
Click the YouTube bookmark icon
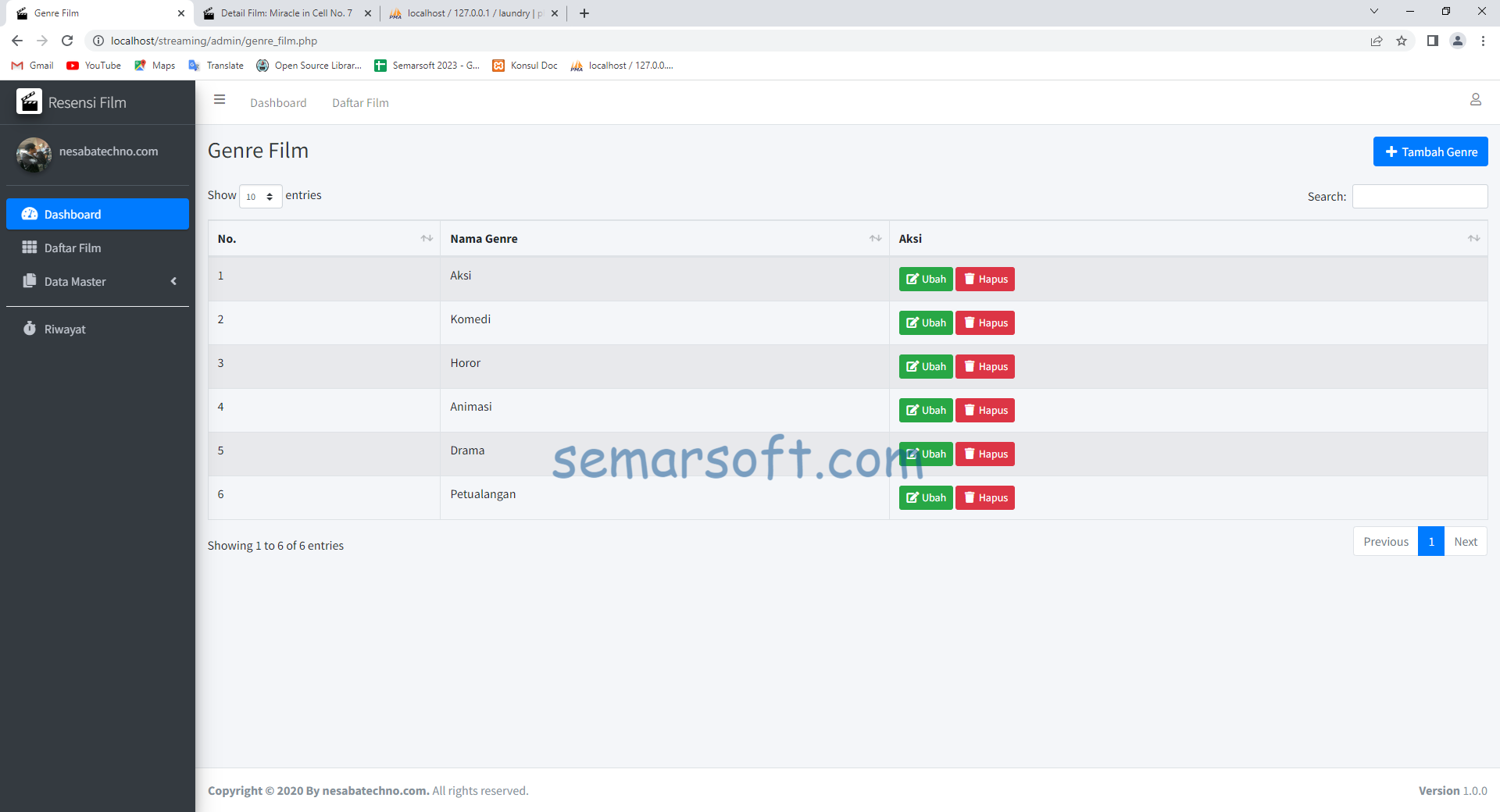(x=72, y=66)
